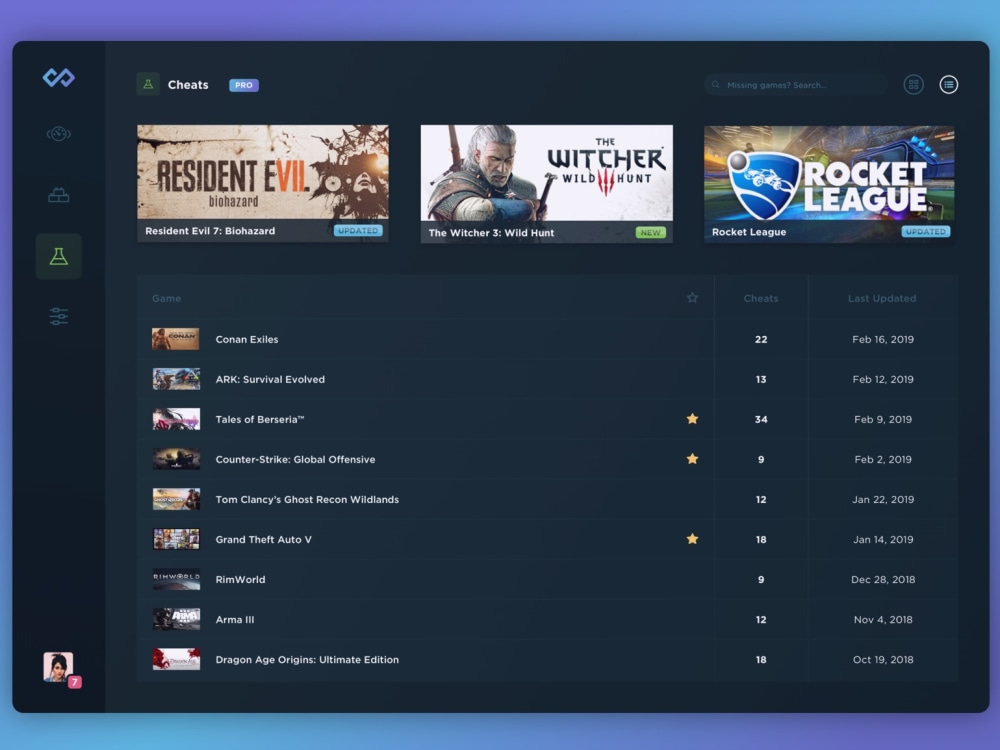Open the sliders settings sidebar icon
This screenshot has height=750, width=1000.
click(x=59, y=316)
